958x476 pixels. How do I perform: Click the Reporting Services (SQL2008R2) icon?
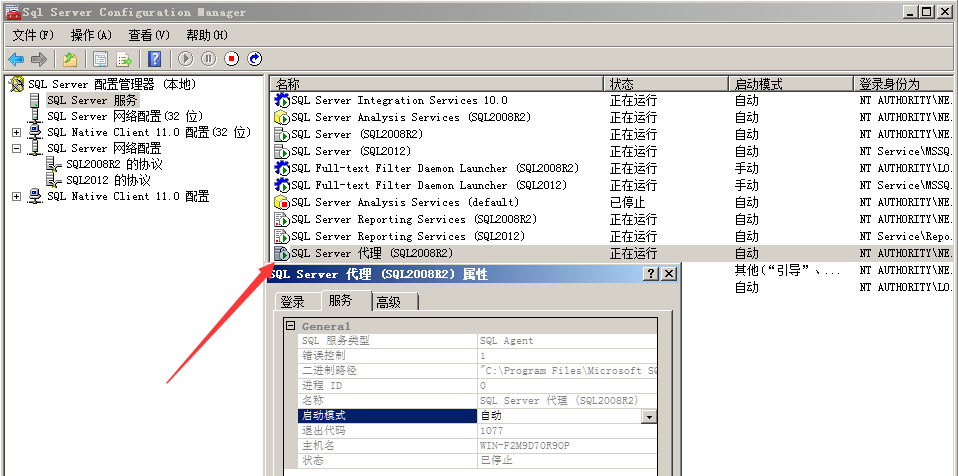[x=282, y=219]
